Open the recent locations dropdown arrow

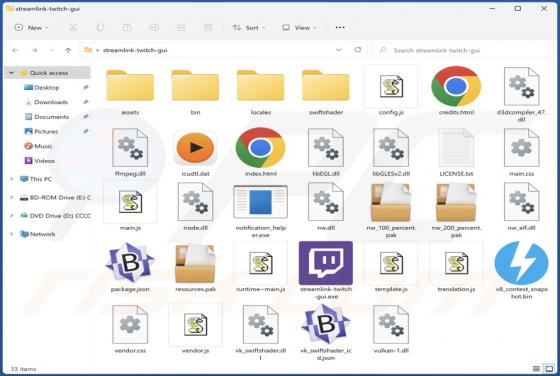[x=51, y=50]
